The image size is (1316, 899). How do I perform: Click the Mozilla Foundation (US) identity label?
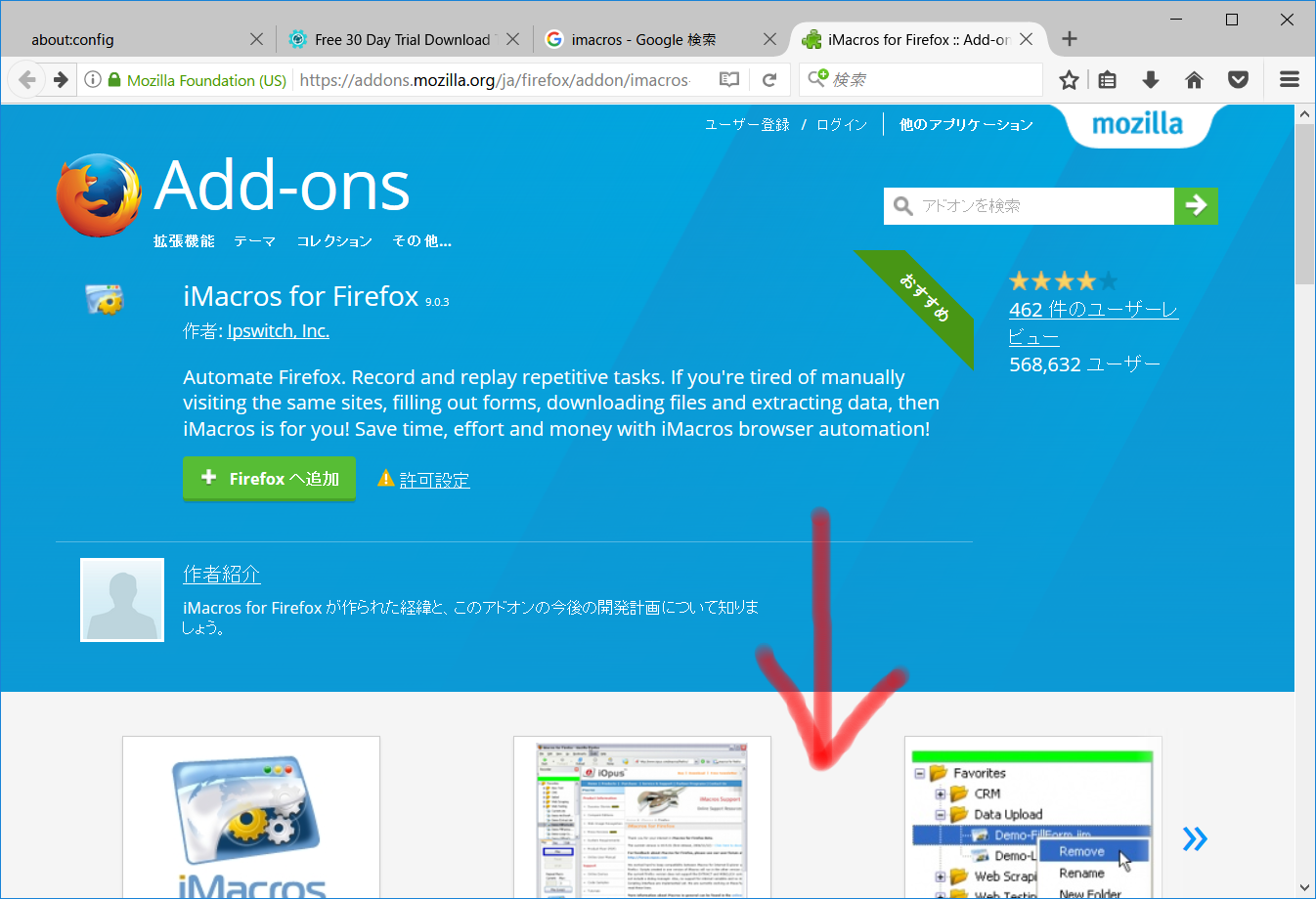tap(206, 80)
